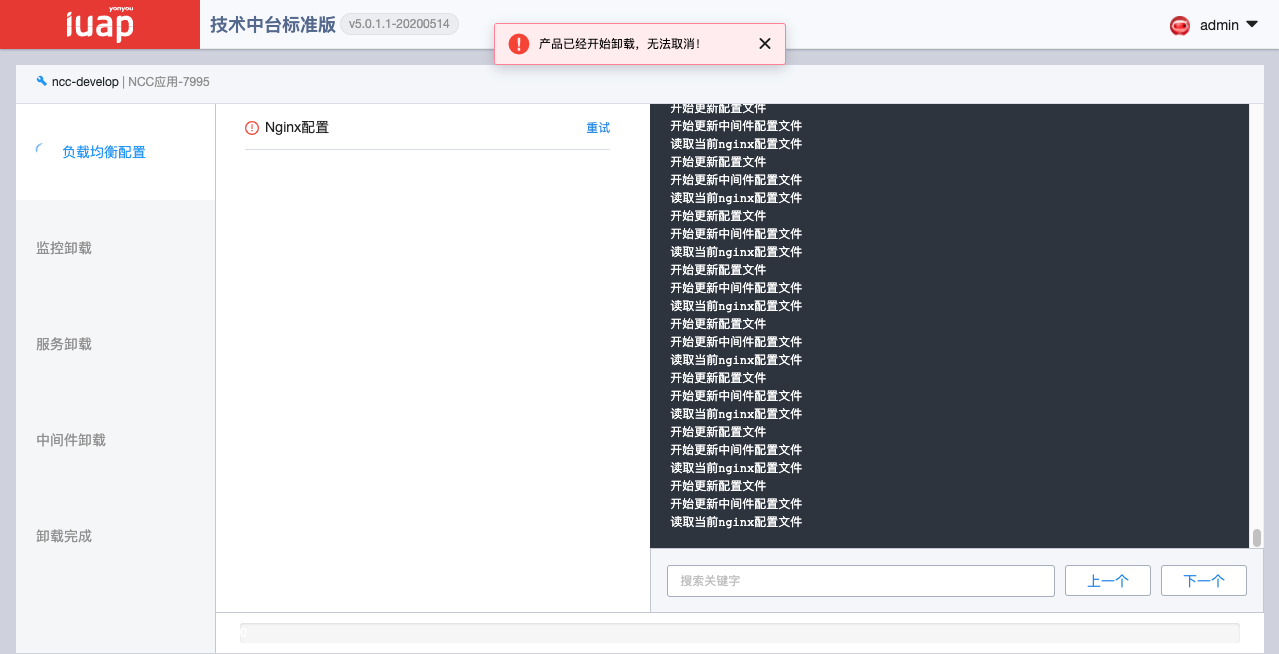Click the 产品已经开始卸载，无法取消 message text
Image resolution: width=1279 pixels, height=654 pixels.
pyautogui.click(x=620, y=44)
